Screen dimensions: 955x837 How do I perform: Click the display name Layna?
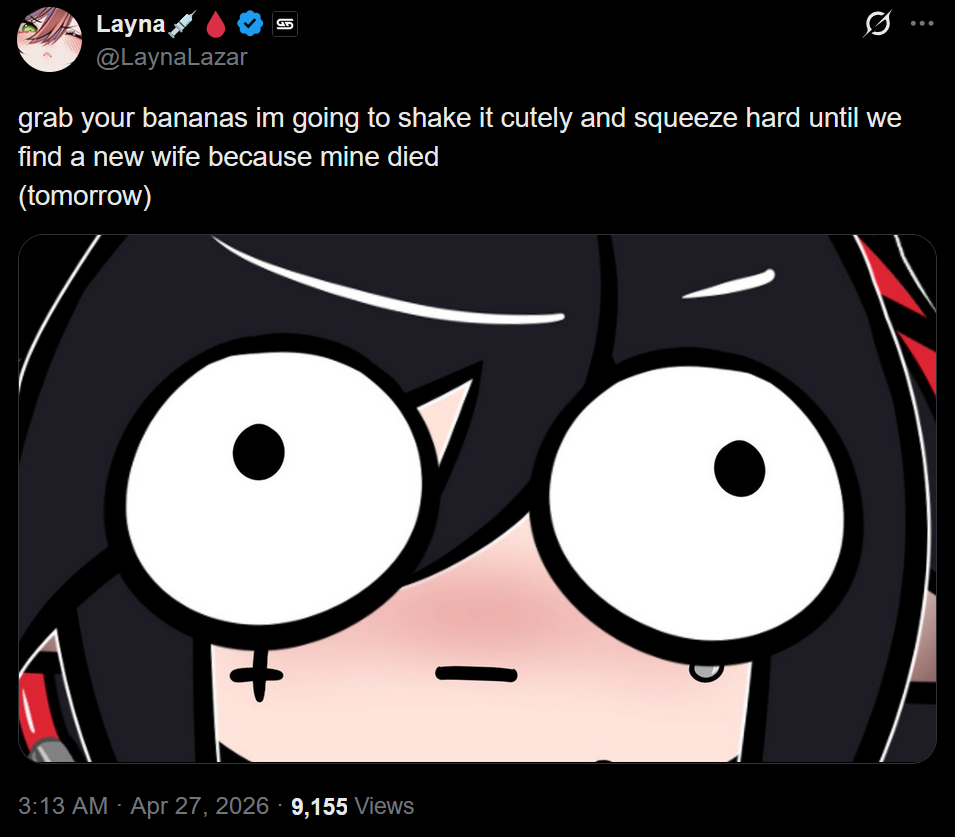pyautogui.click(x=130, y=24)
